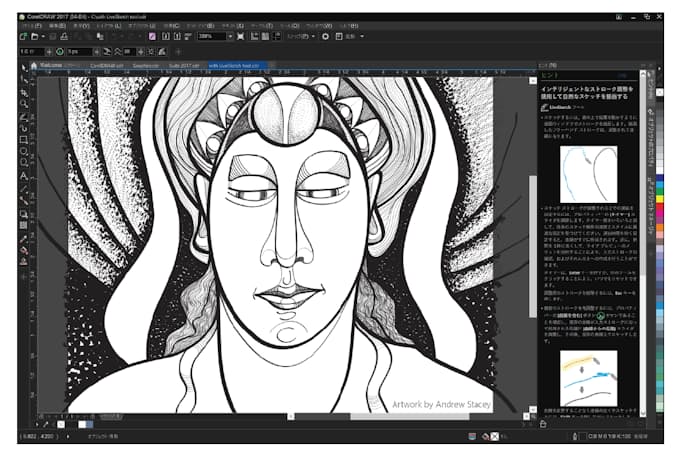Select the Color Eyedropper tool
Viewport: 680px width, 463px height.
24,238
